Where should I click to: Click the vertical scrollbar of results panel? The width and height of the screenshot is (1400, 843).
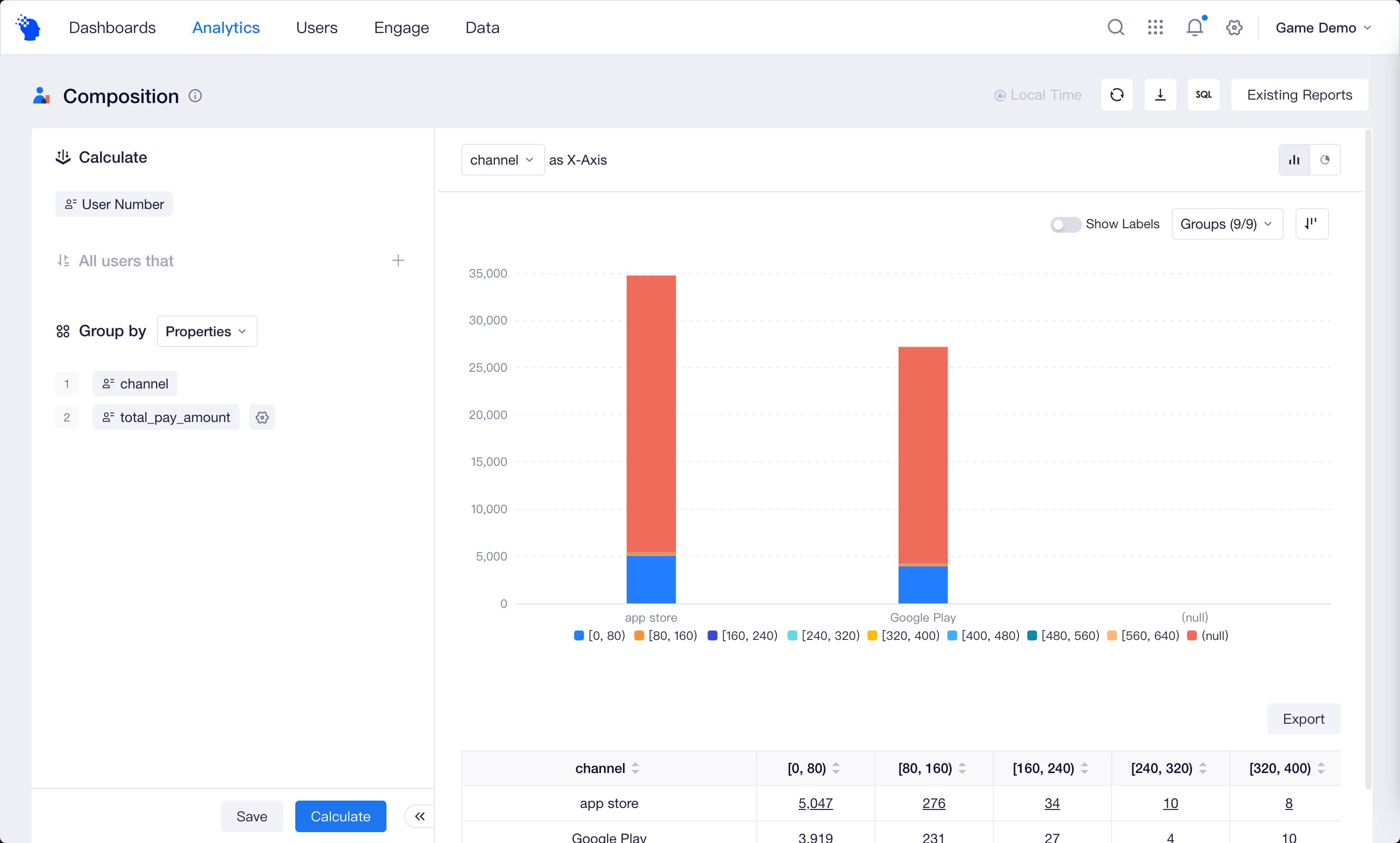pos(1368,459)
